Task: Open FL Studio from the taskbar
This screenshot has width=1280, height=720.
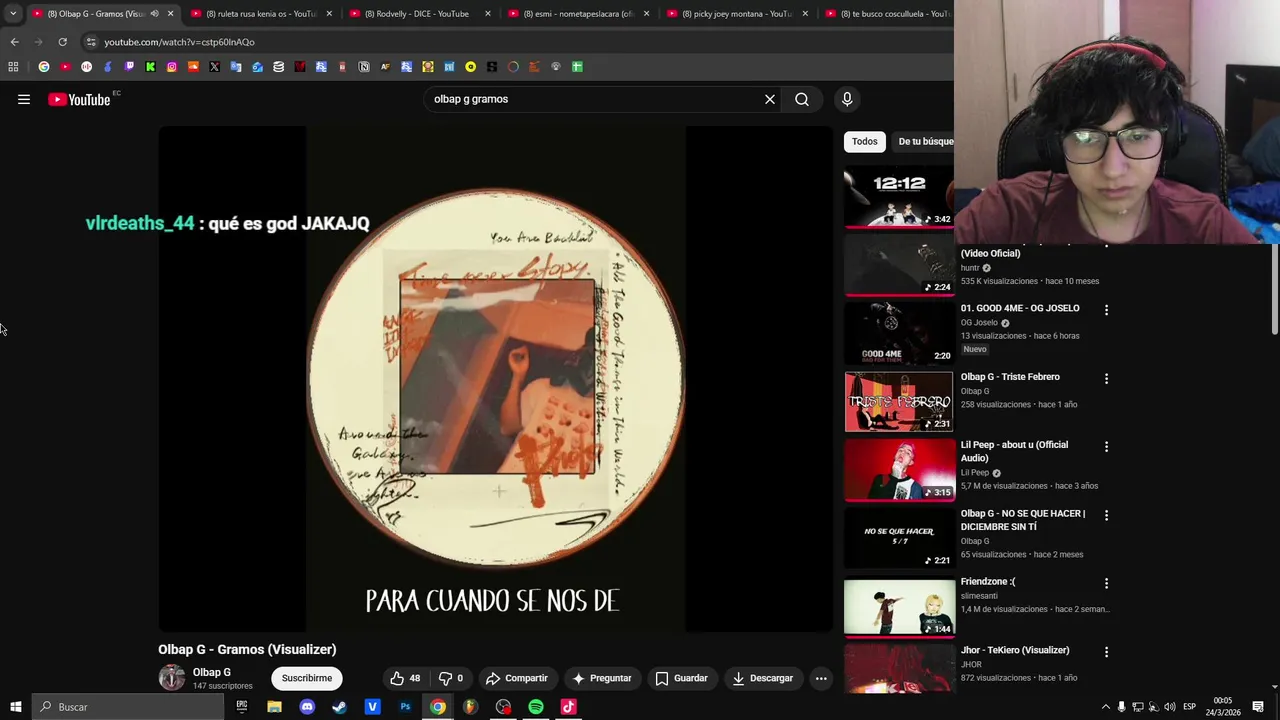Action: [x=470, y=707]
